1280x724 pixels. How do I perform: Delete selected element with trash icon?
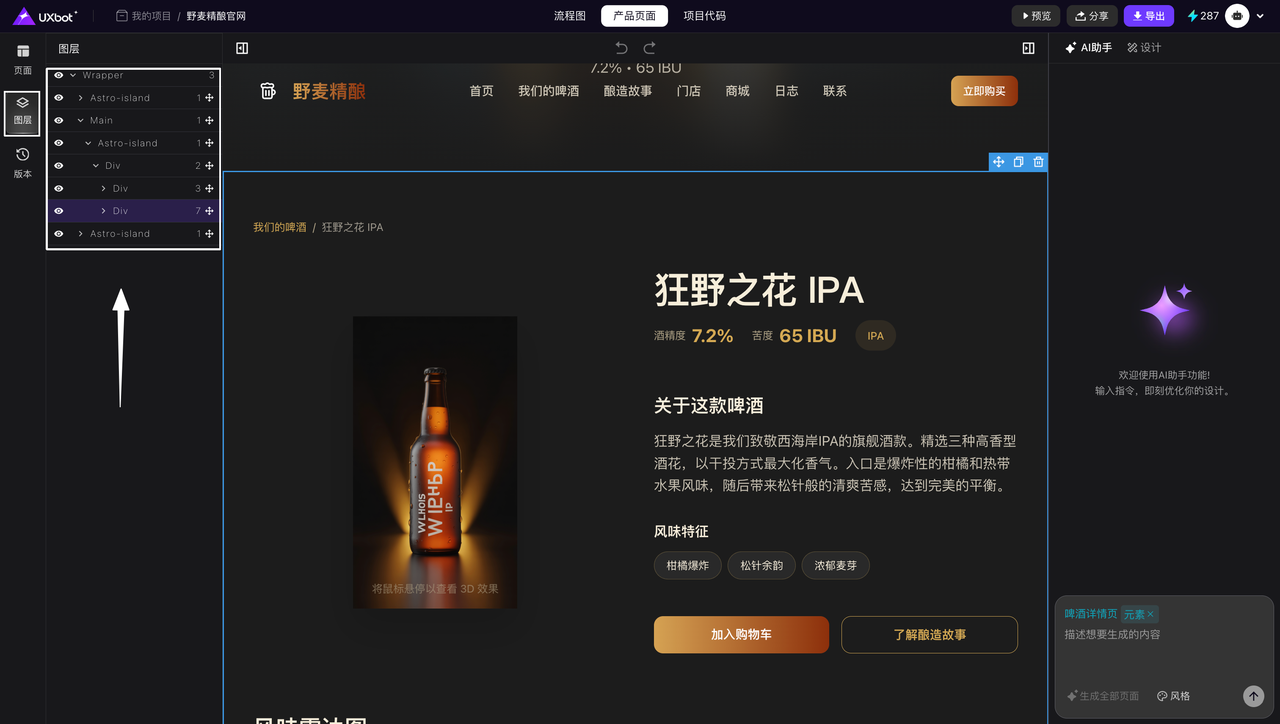pos(1038,162)
